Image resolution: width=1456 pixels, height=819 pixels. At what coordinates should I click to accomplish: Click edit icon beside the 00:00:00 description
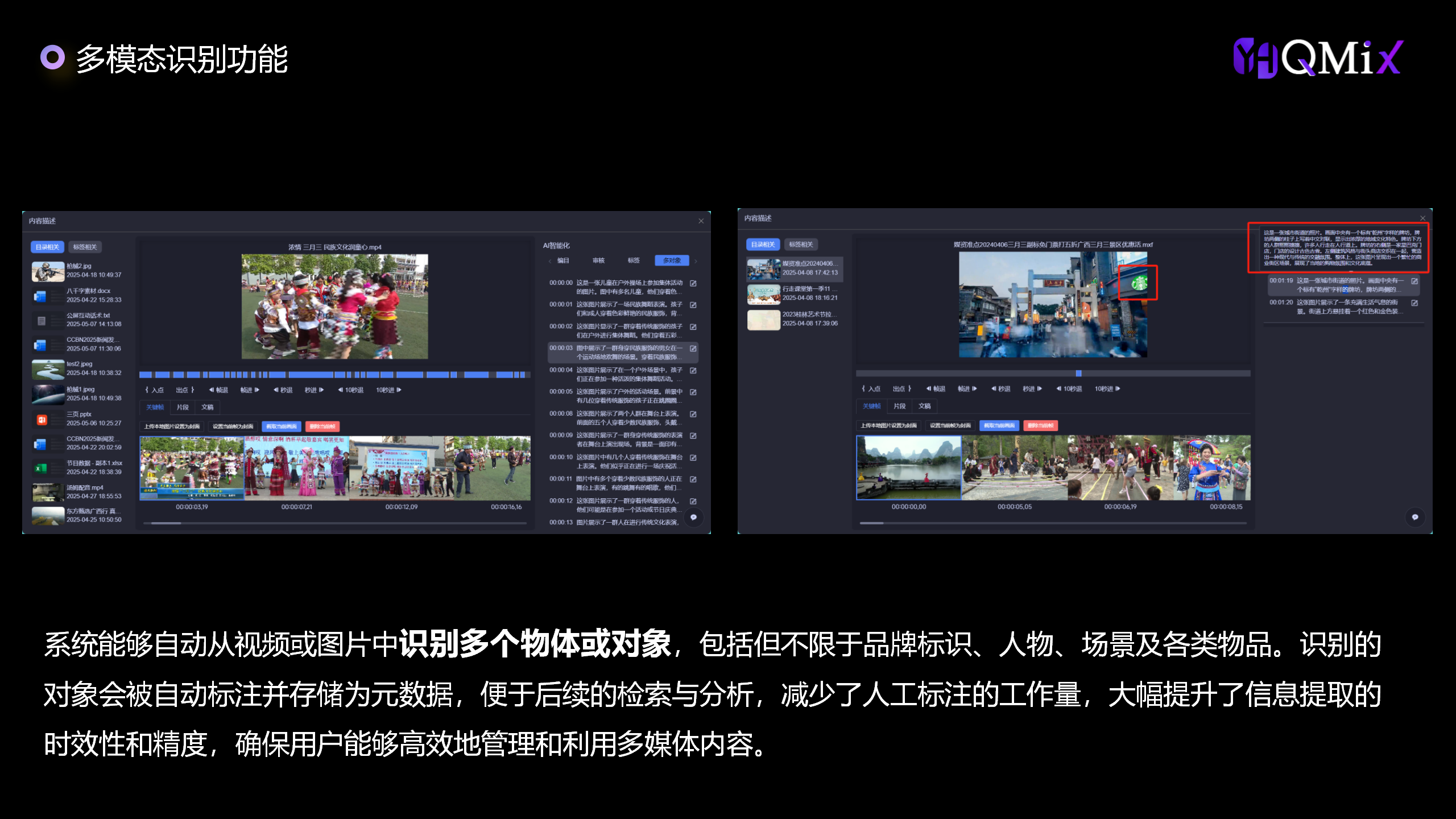(x=693, y=283)
